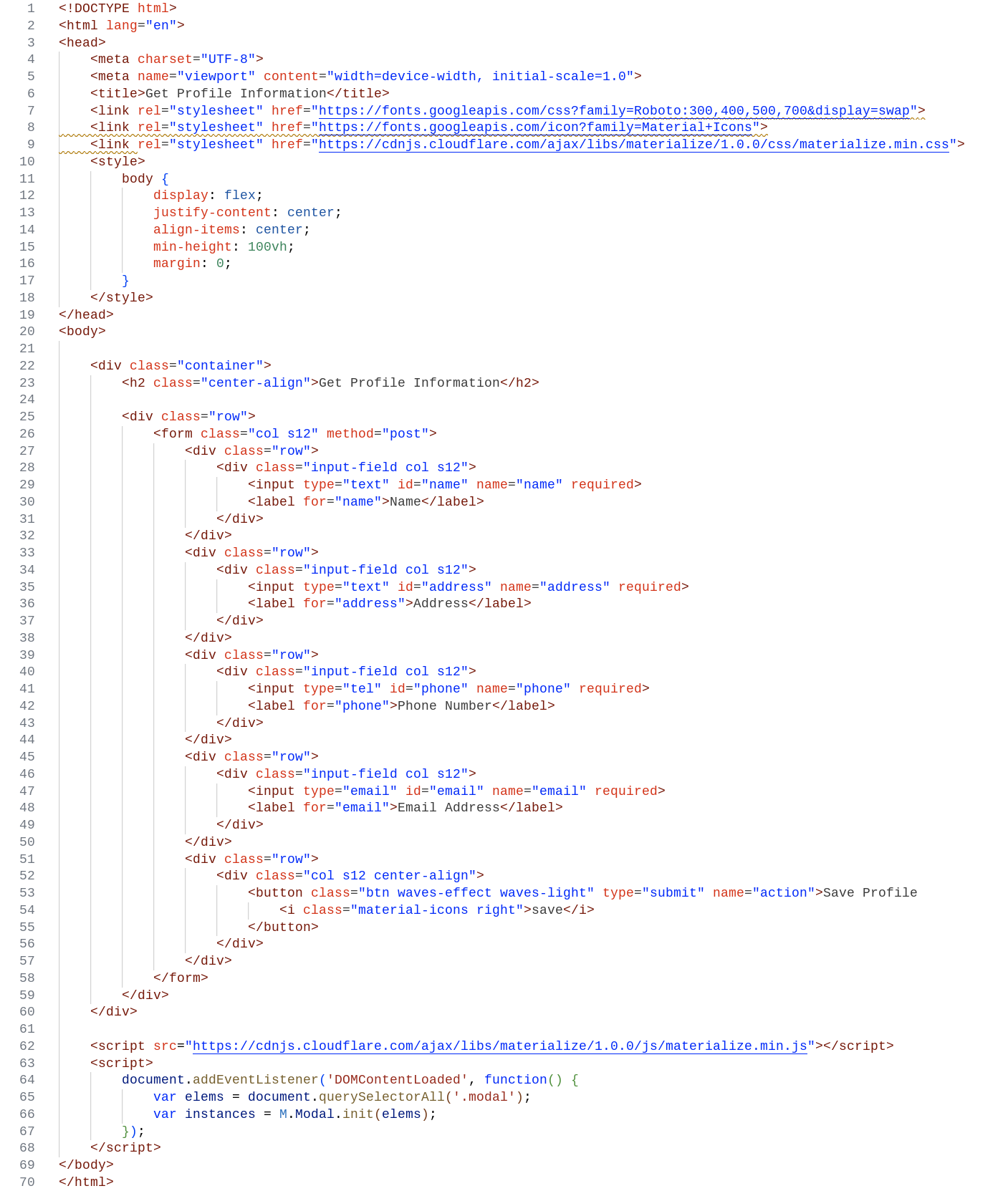
Task: Click the title text 'Get Profile Information' on line 6
Action: click(x=236, y=93)
